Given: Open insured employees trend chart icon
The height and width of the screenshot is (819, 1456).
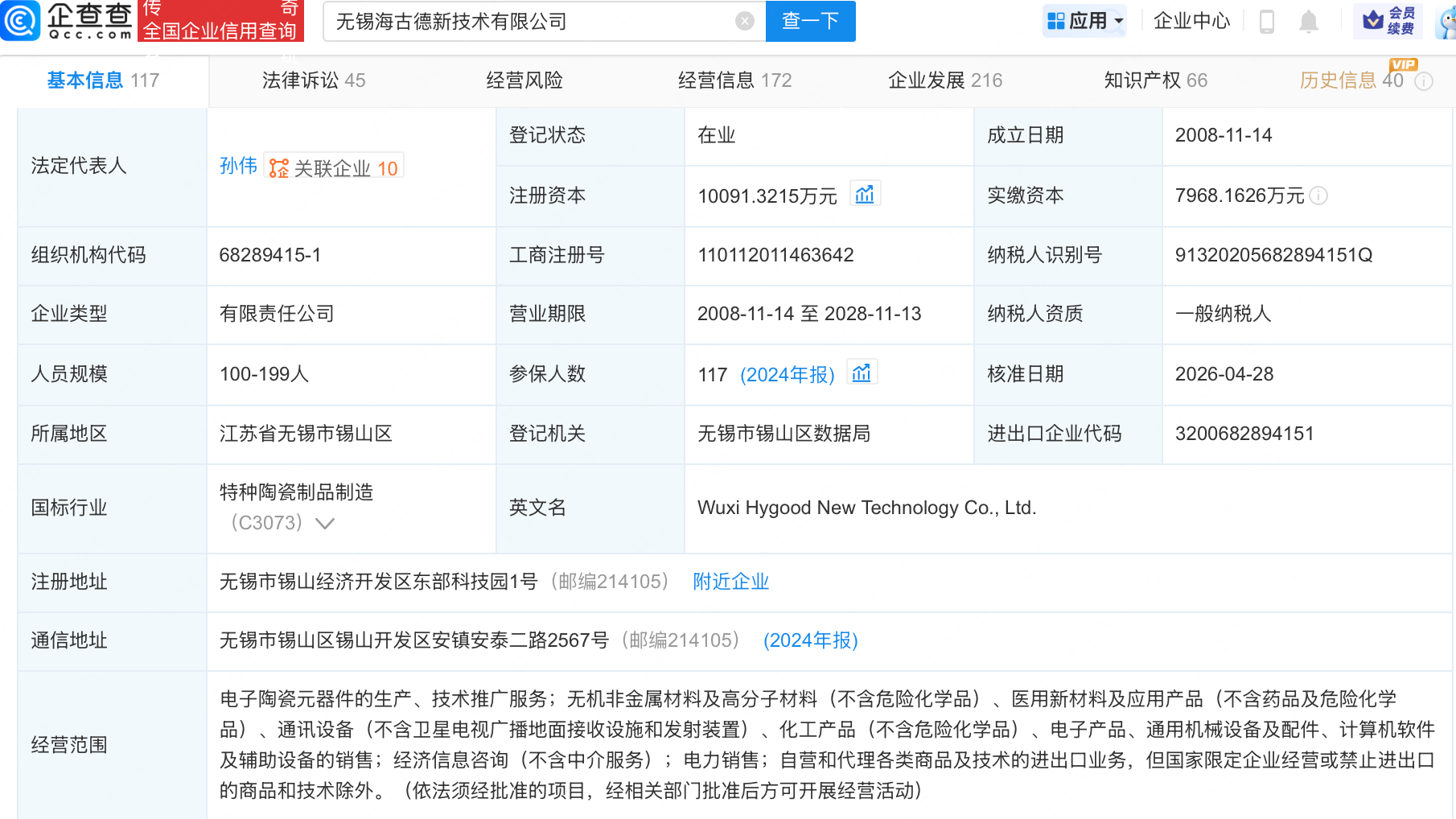Looking at the screenshot, I should pyautogui.click(x=862, y=373).
